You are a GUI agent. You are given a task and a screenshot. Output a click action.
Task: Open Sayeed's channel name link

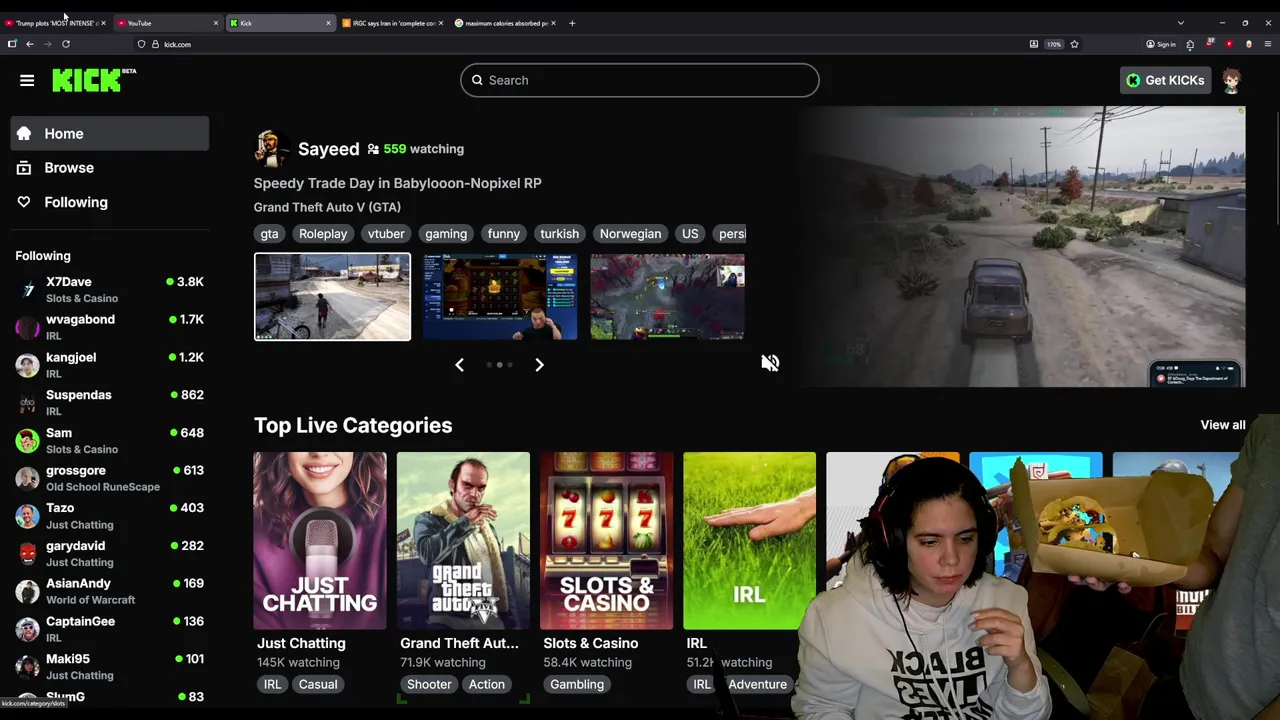point(328,149)
